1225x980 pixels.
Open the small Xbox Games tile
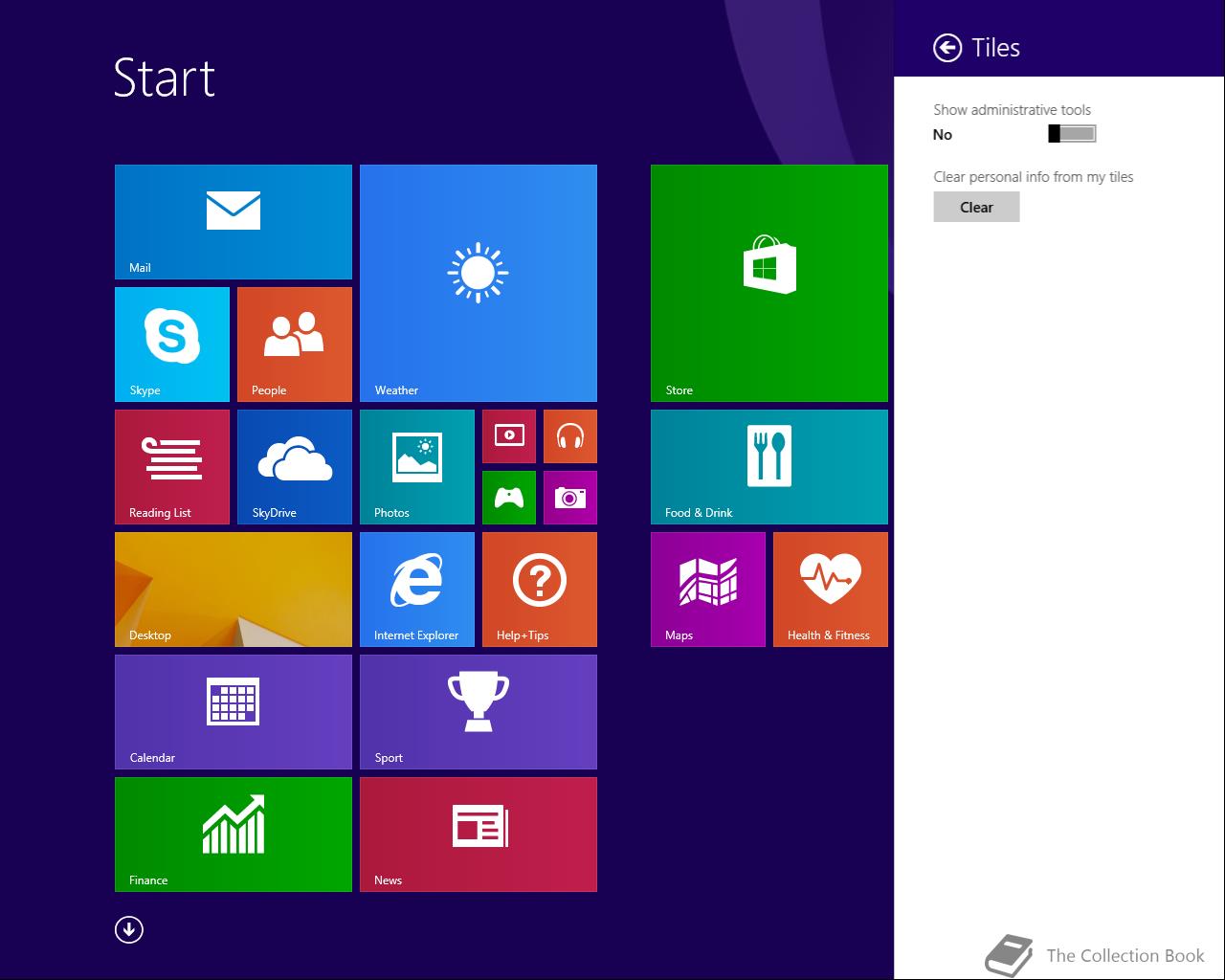coord(509,498)
